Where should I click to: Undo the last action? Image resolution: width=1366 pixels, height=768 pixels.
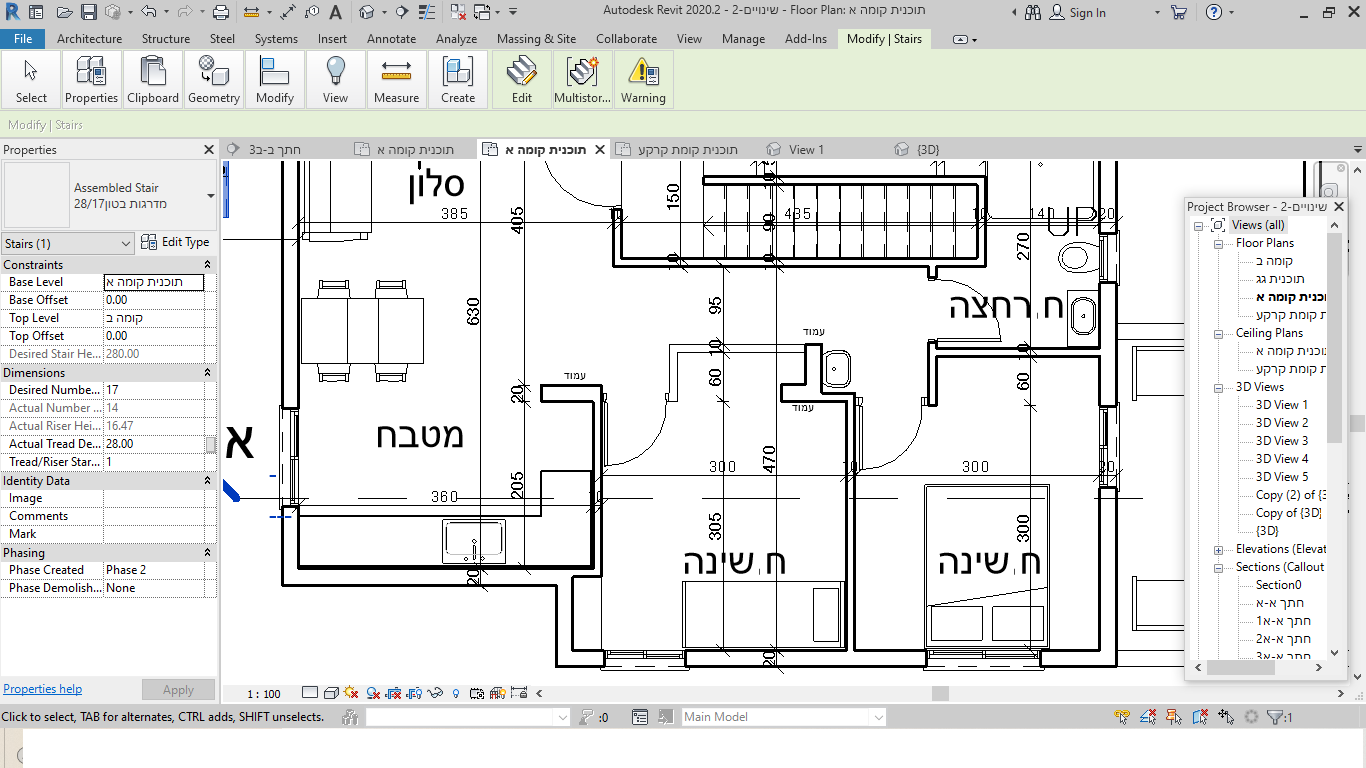point(148,12)
